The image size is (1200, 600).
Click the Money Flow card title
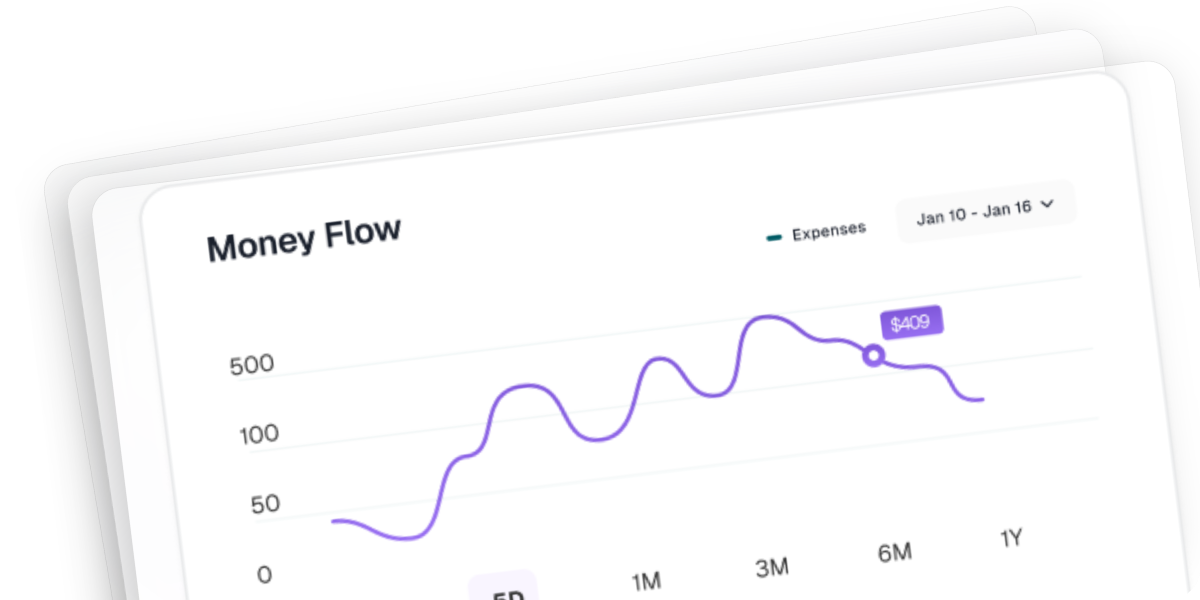(x=304, y=239)
